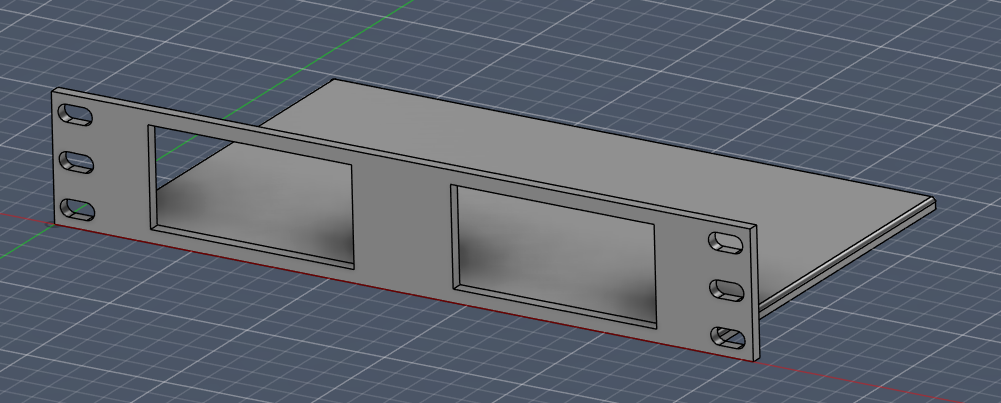Select the bottom mounting slot on left ear
This screenshot has height=403, width=1001.
point(77,210)
